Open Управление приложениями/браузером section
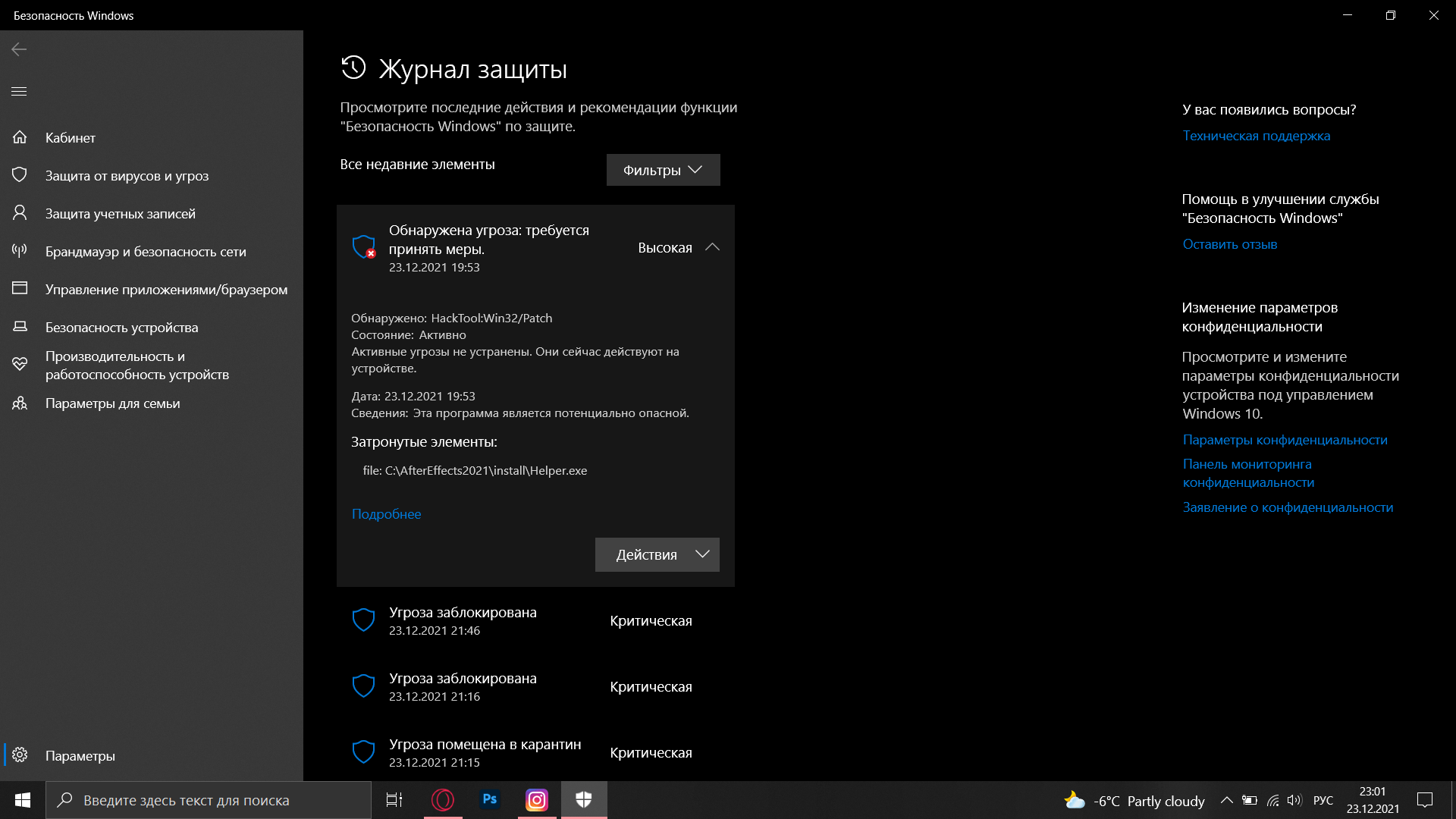Screen dimensions: 1456x819 coord(166,290)
